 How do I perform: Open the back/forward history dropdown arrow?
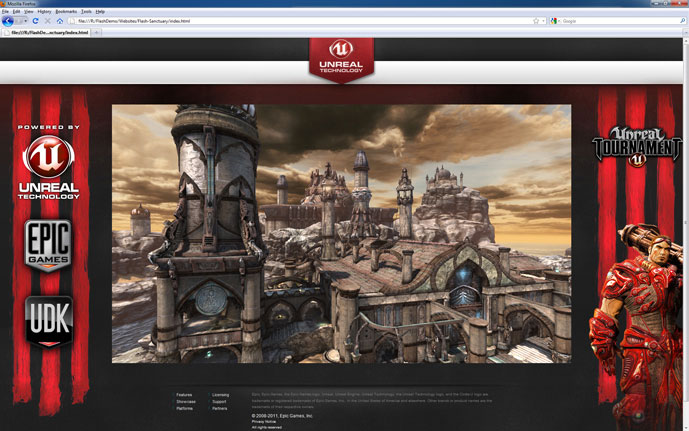[23, 20]
